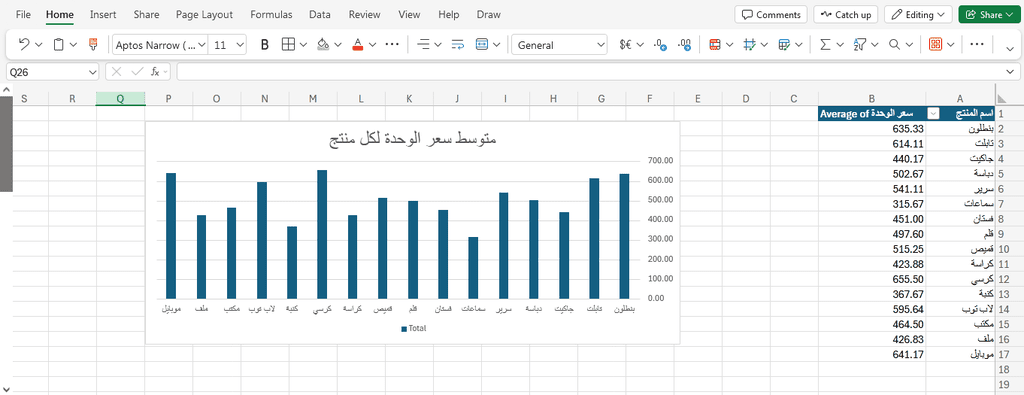Image resolution: width=1024 pixels, height=395 pixels.
Task: Open the Insert tab
Action: click(103, 14)
